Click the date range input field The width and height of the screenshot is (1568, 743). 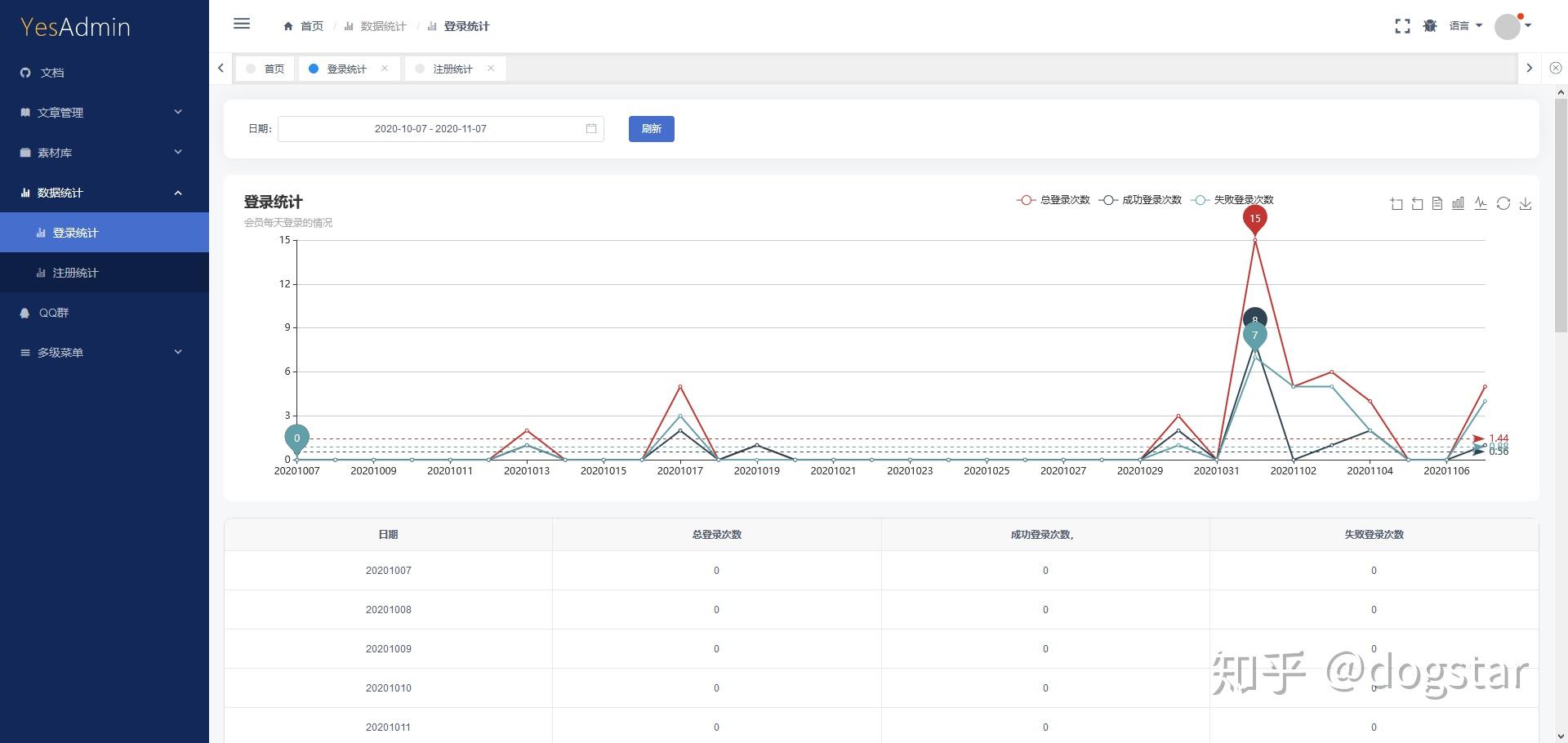click(441, 129)
